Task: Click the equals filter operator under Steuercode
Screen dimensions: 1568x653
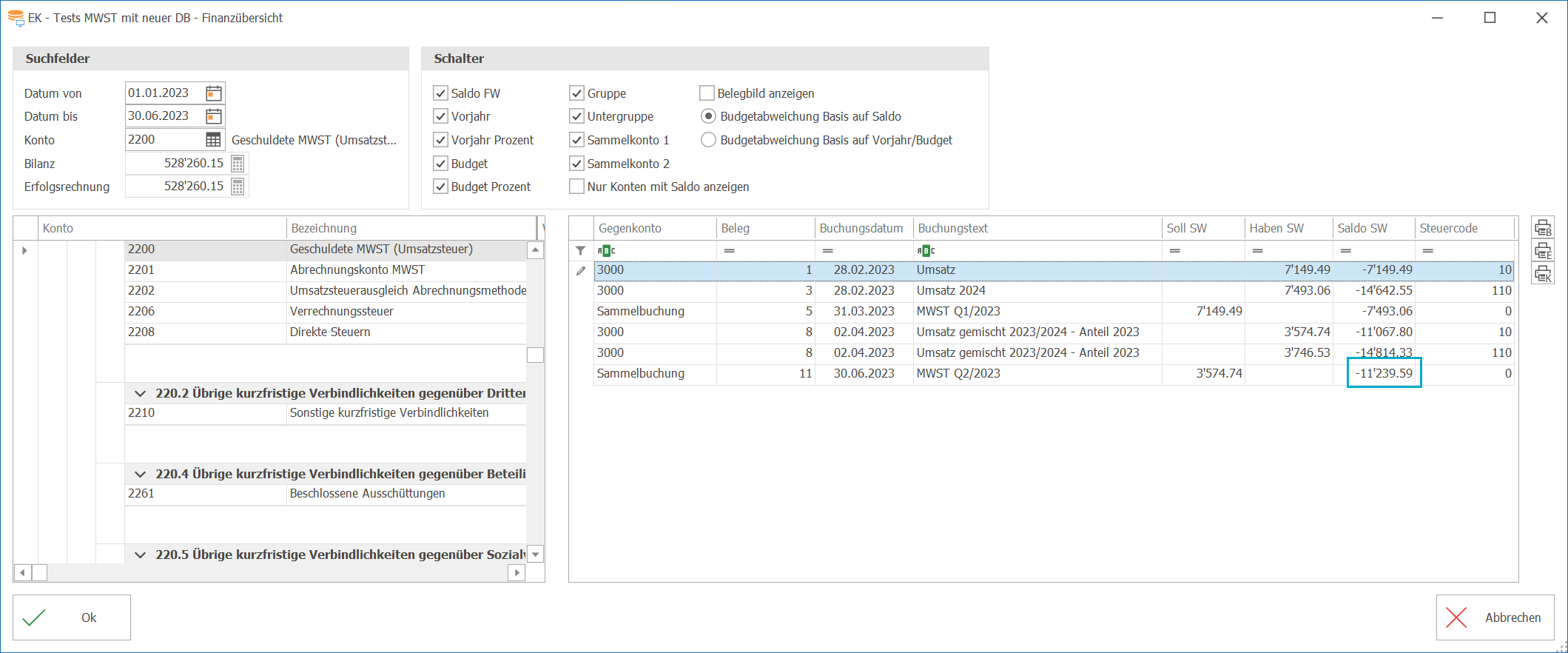Action: (x=1428, y=251)
